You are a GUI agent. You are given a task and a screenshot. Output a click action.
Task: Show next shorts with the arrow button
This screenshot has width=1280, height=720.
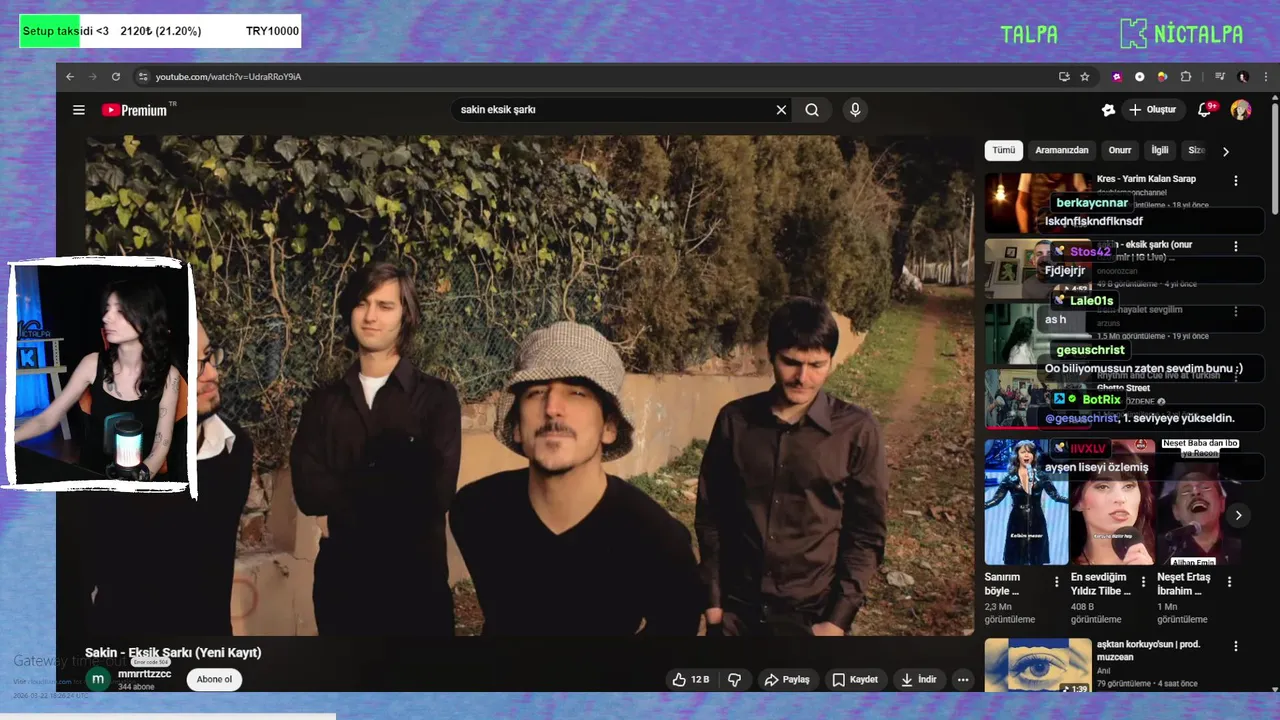point(1238,515)
